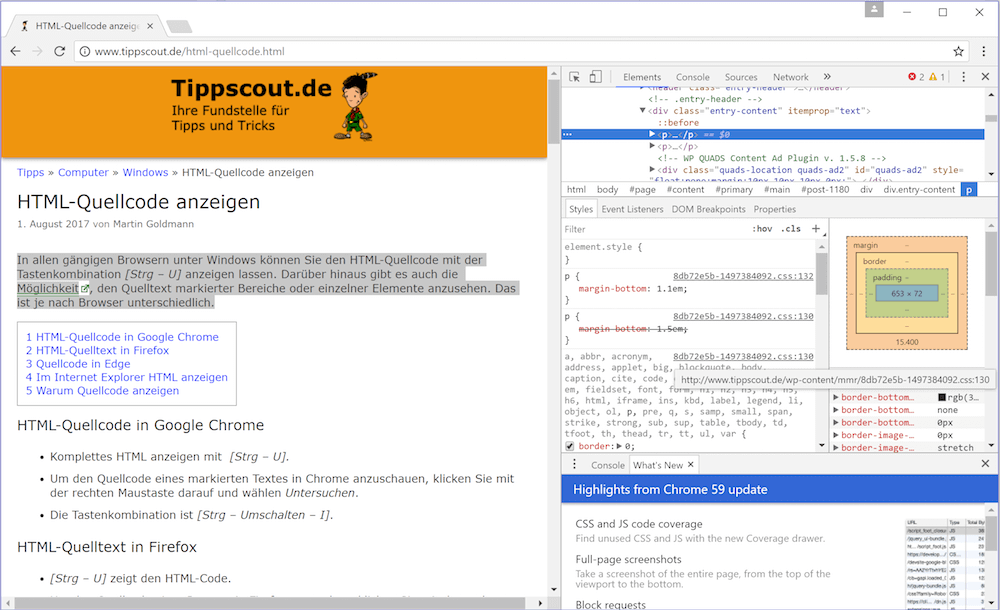The width and height of the screenshot is (1000, 610).
Task: Toggle the border property checkbox
Action: (570, 447)
